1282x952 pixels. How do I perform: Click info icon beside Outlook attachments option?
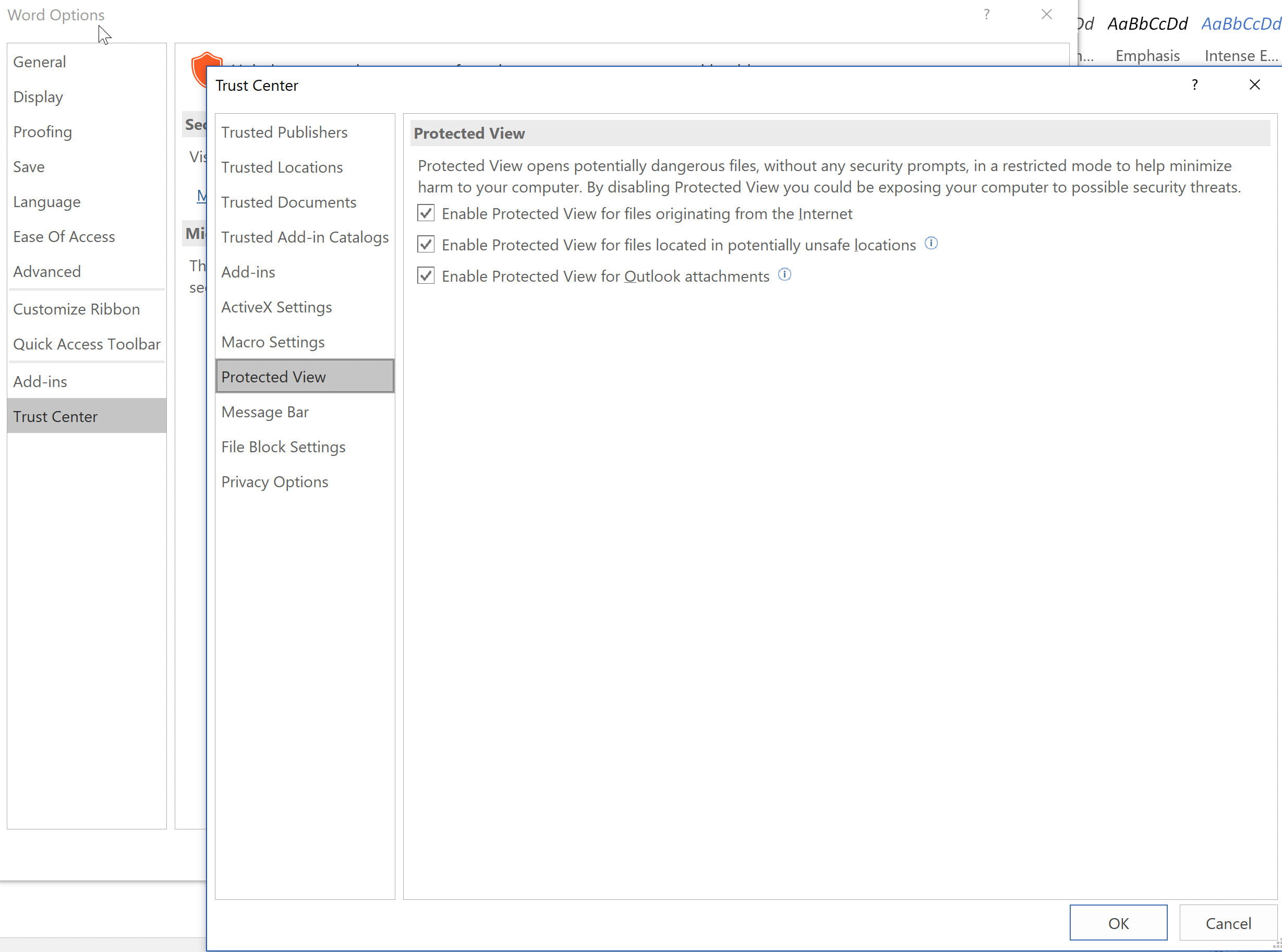click(x=784, y=274)
